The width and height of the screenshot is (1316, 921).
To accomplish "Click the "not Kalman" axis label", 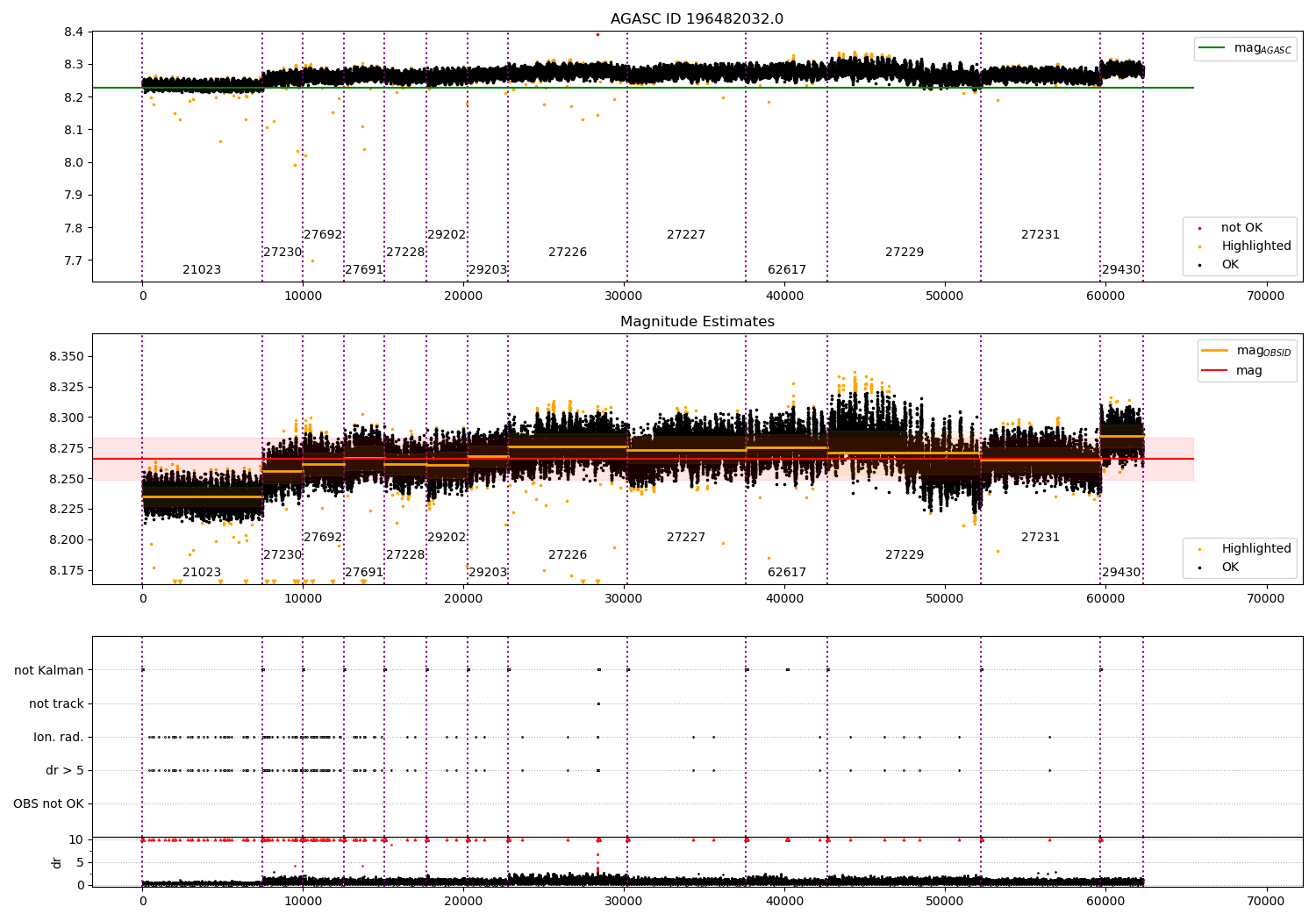I will click(x=49, y=671).
